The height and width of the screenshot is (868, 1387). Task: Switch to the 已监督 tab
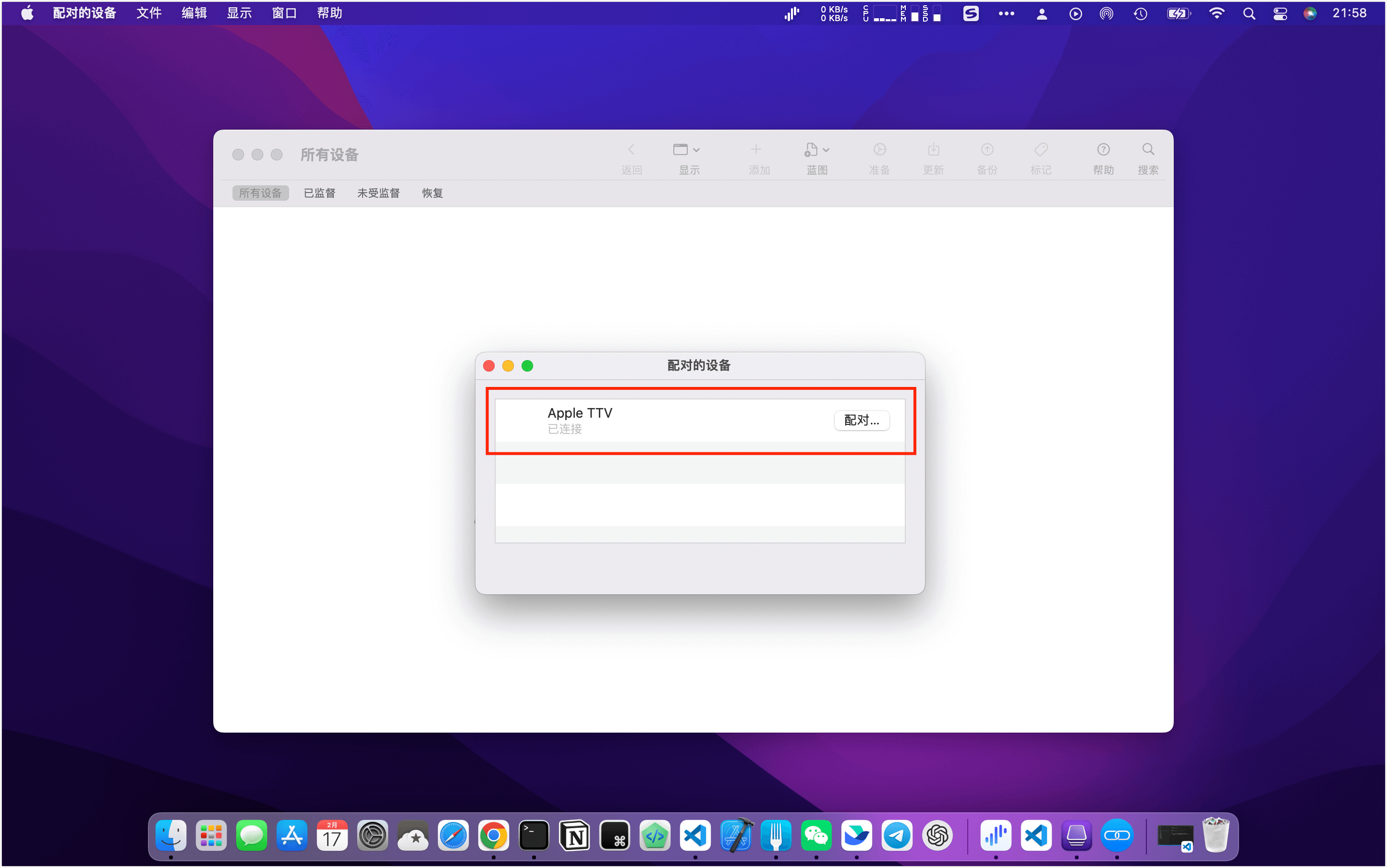[x=319, y=193]
